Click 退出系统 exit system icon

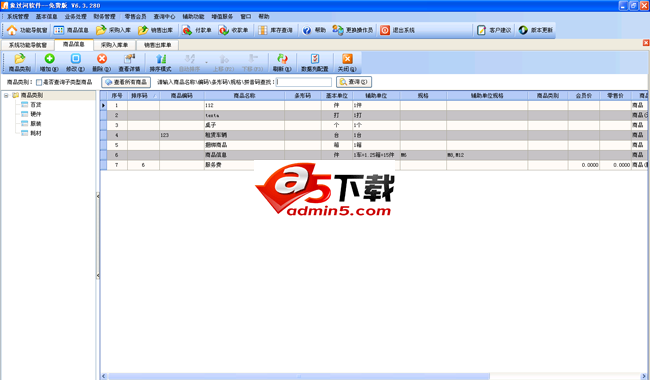385,30
